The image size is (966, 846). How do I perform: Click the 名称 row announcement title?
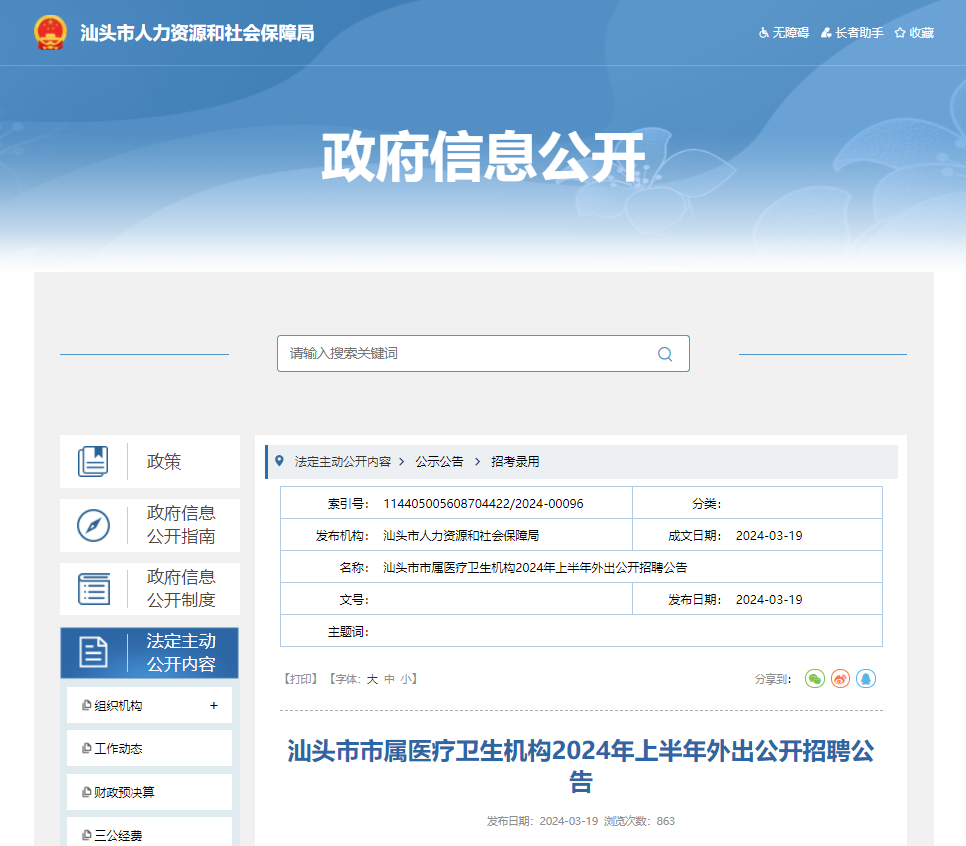click(535, 567)
